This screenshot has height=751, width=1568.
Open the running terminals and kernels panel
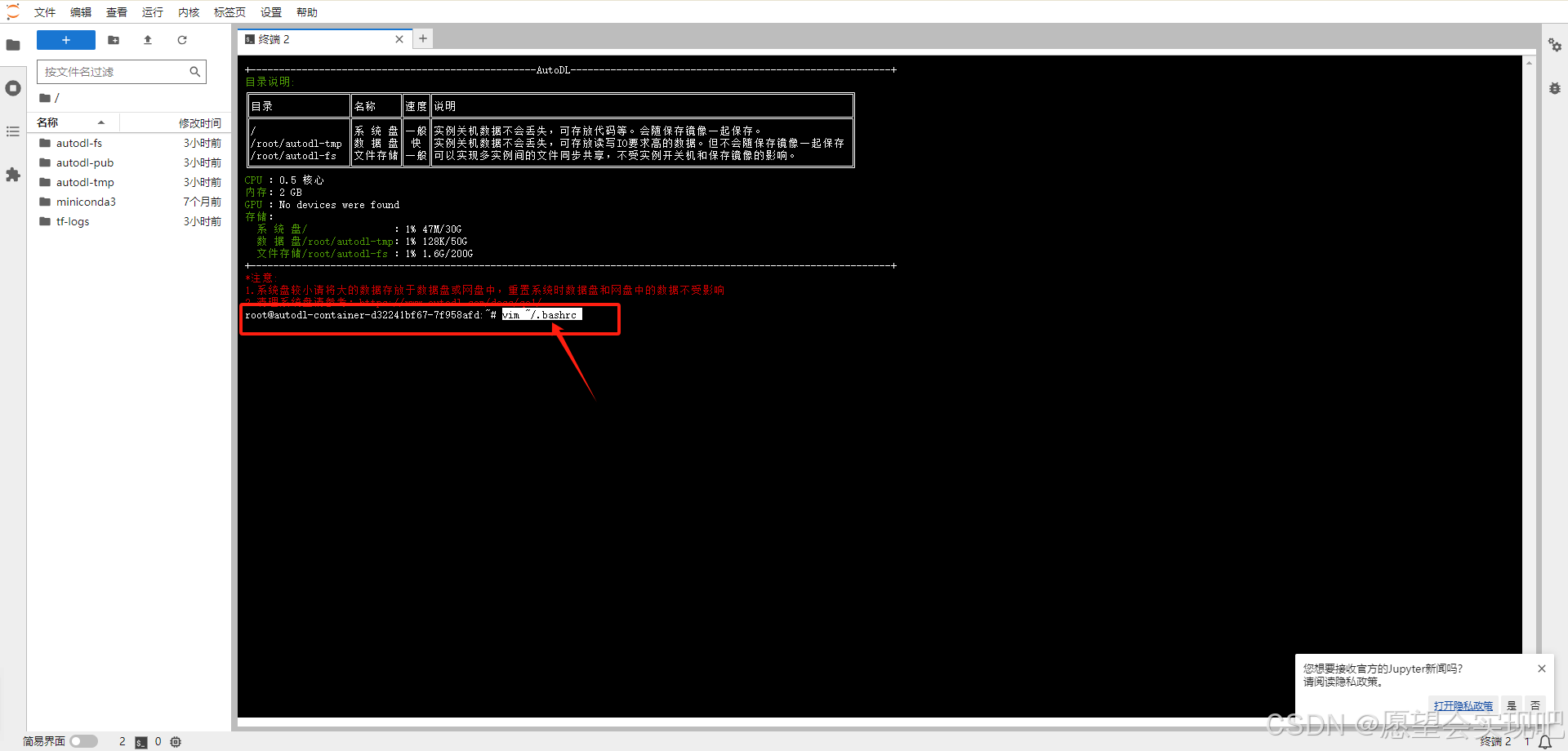(x=13, y=88)
